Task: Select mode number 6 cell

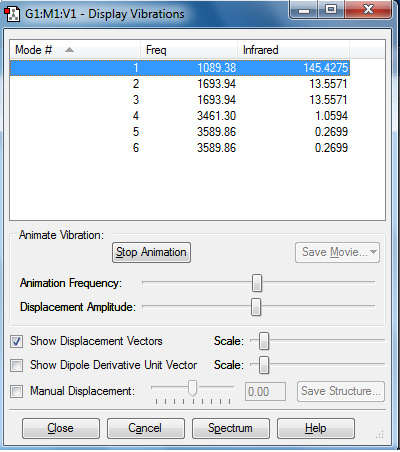Action: [136, 148]
